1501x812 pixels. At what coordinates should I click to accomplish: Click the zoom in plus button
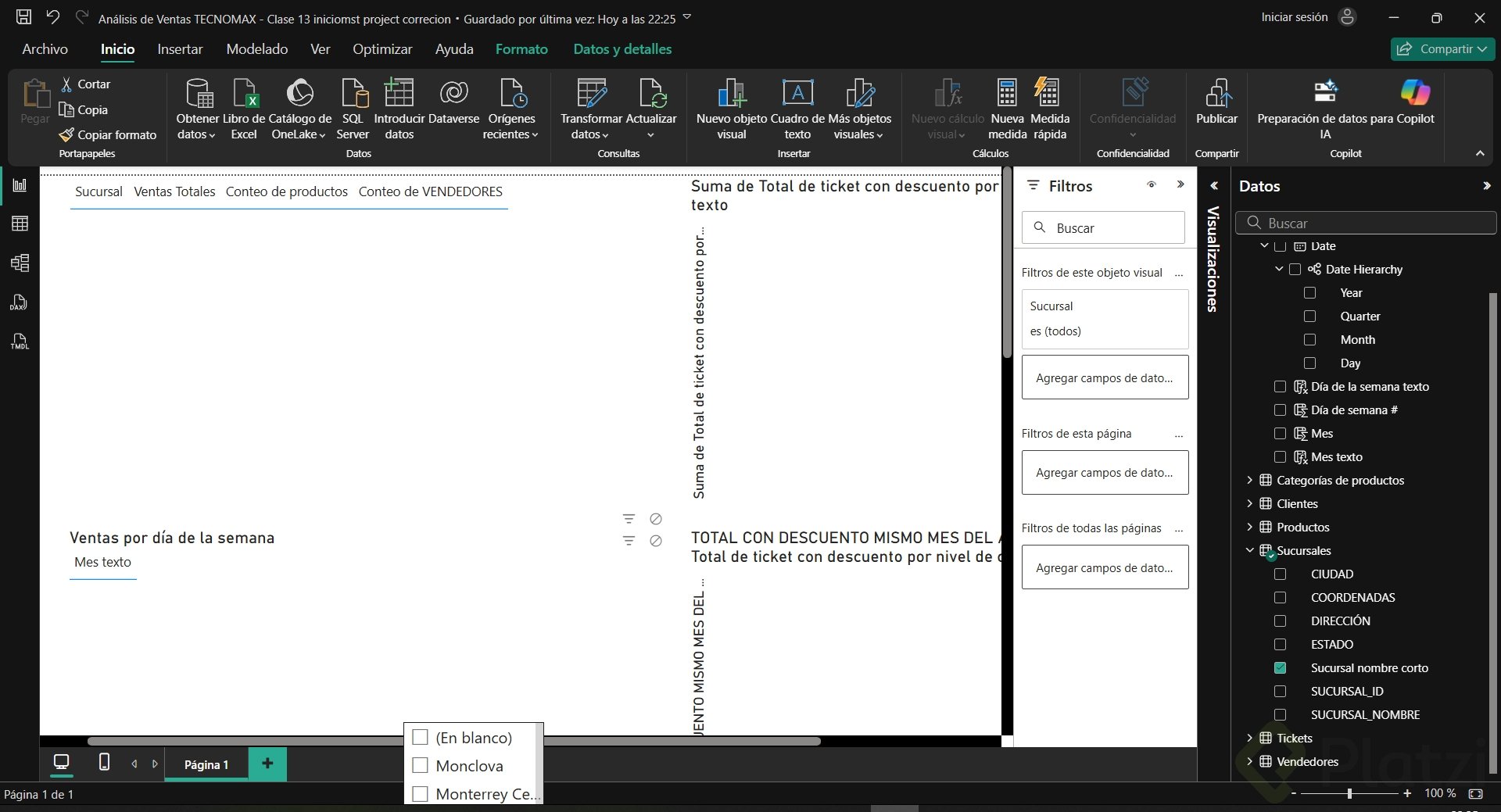click(1407, 793)
